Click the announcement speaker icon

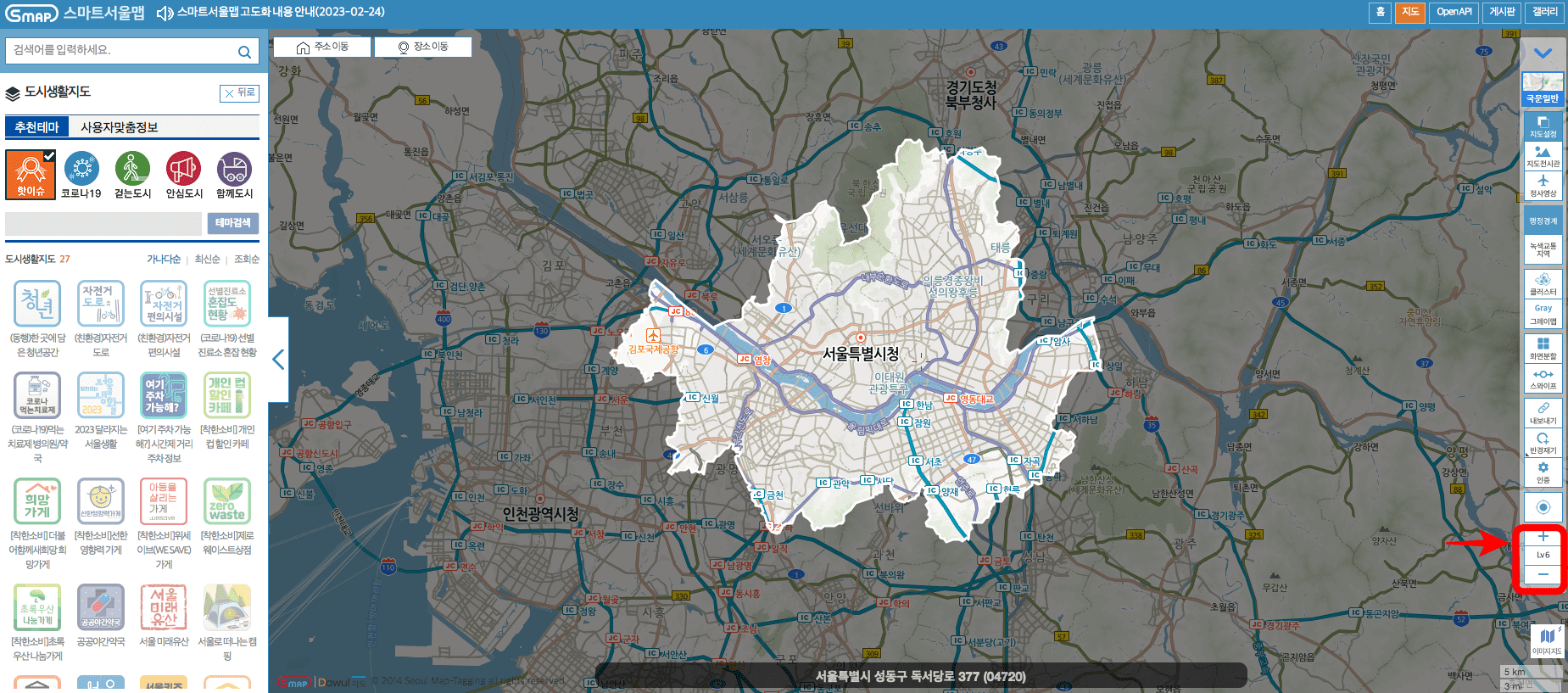pyautogui.click(x=165, y=13)
